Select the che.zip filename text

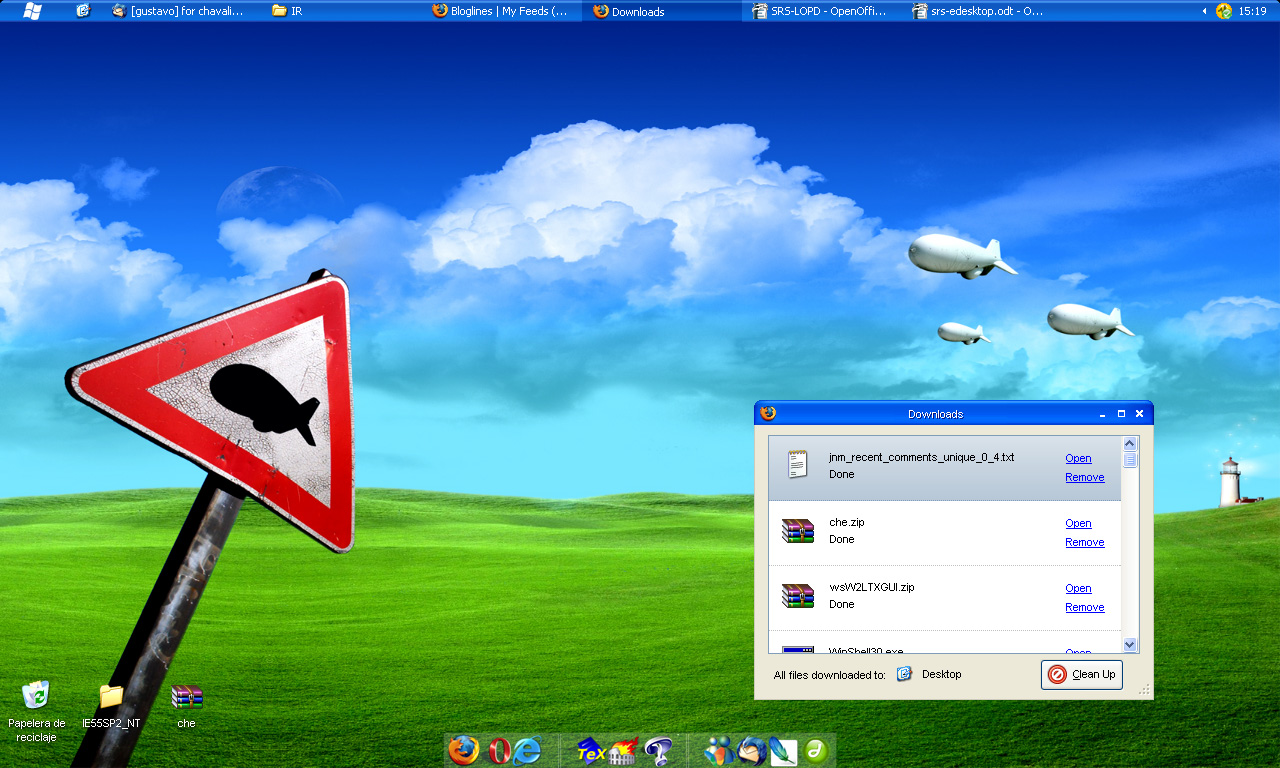pos(847,522)
